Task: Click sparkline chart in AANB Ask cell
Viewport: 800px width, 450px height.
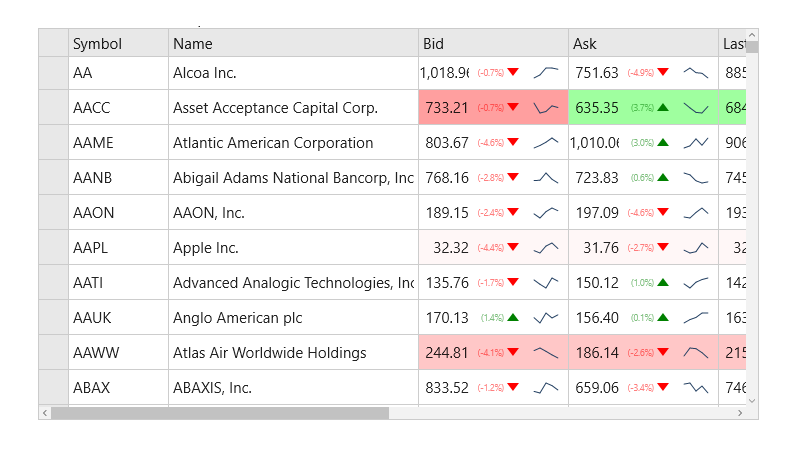Action: (696, 177)
